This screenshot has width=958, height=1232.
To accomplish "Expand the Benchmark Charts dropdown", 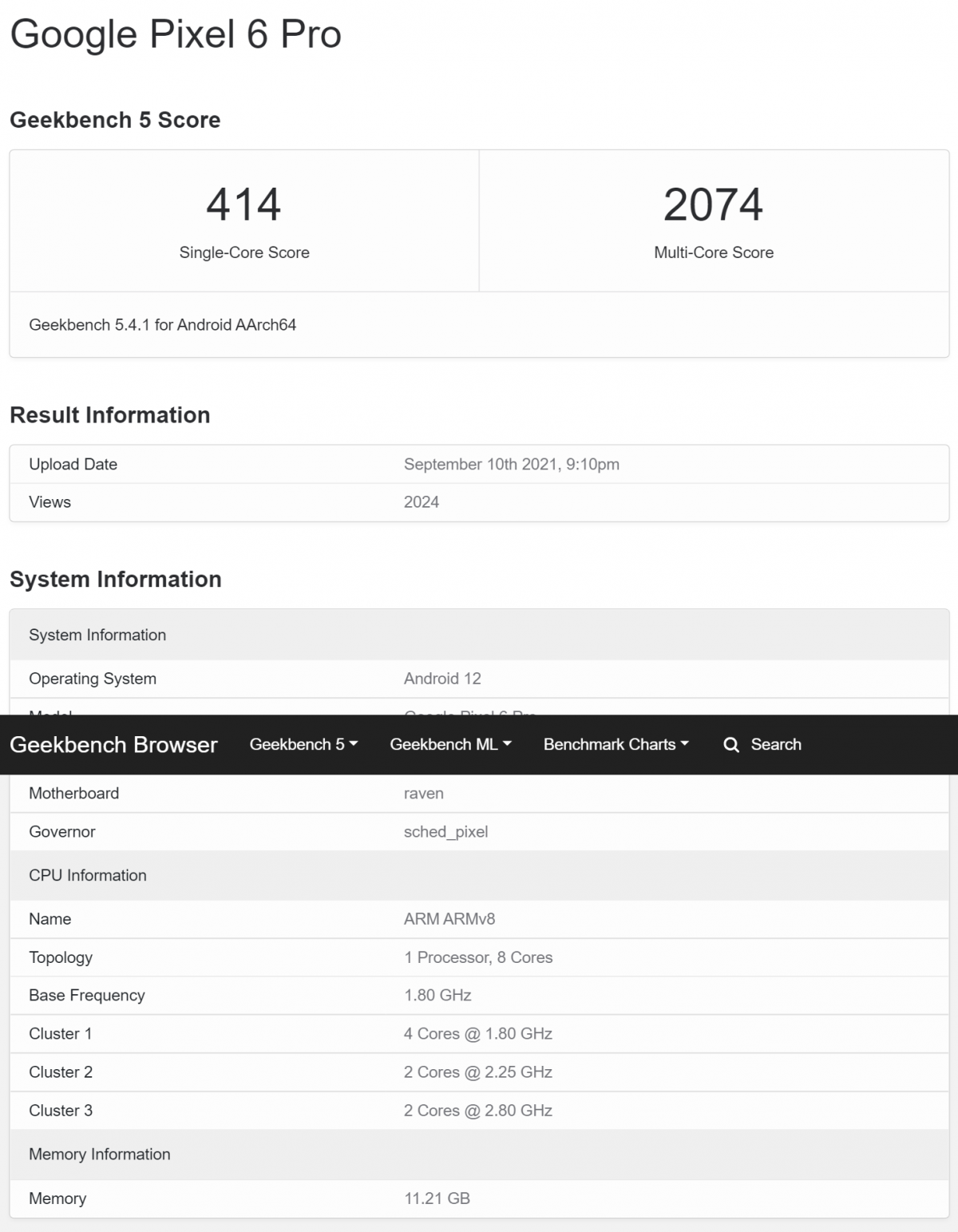I will [616, 744].
